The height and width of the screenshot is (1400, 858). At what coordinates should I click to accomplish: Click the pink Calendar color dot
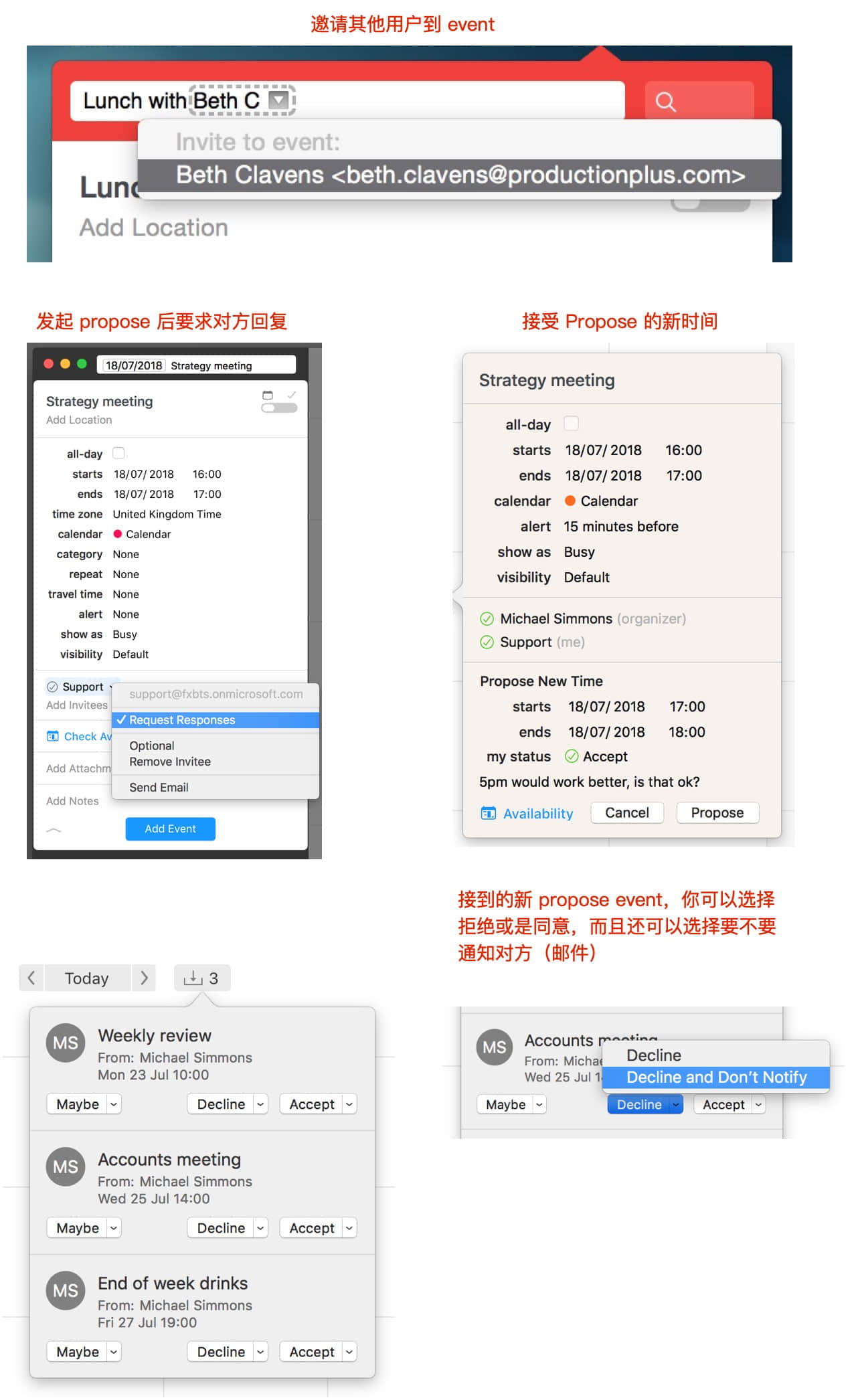[x=118, y=534]
